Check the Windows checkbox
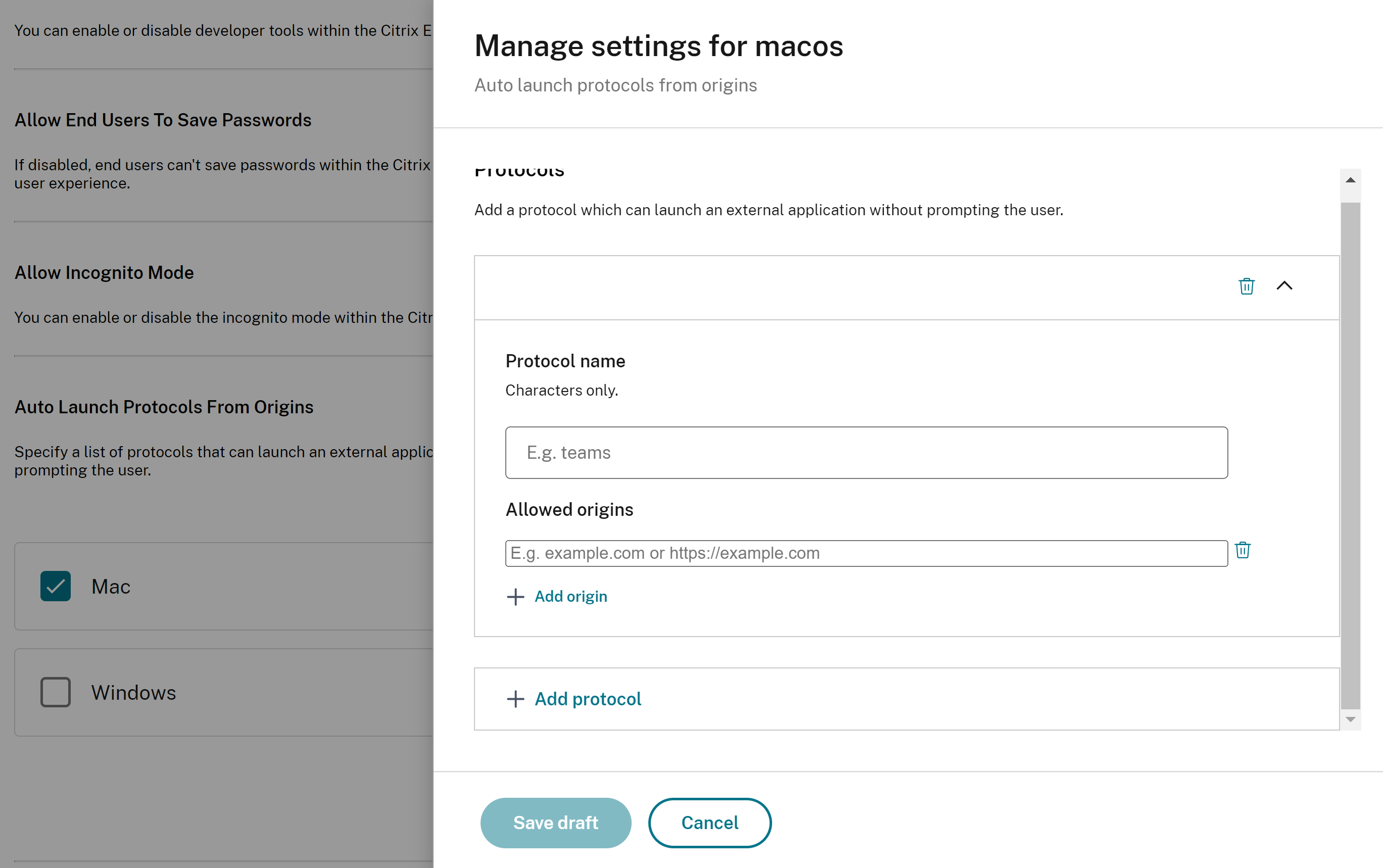Screen dimensions: 1383x868 pyautogui.click(x=56, y=692)
